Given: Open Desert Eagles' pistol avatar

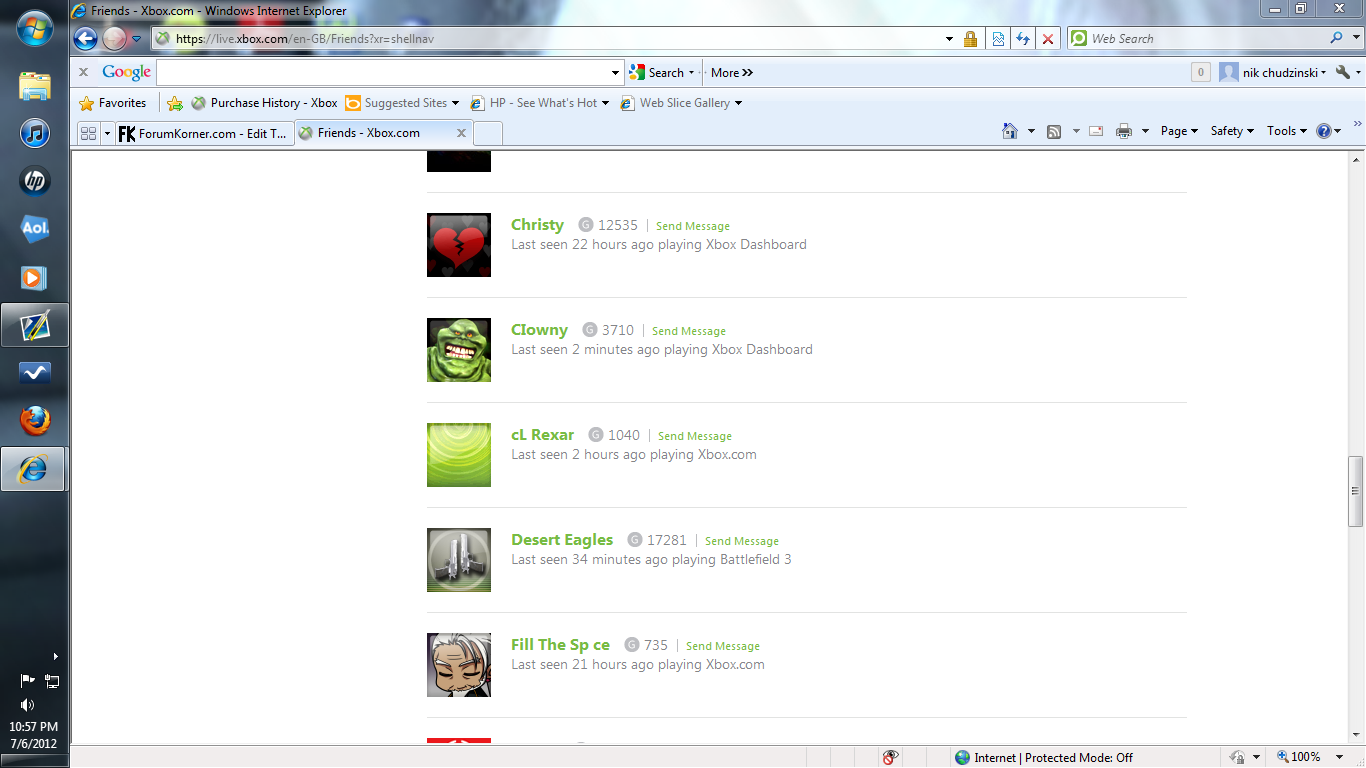Looking at the screenshot, I should point(459,560).
